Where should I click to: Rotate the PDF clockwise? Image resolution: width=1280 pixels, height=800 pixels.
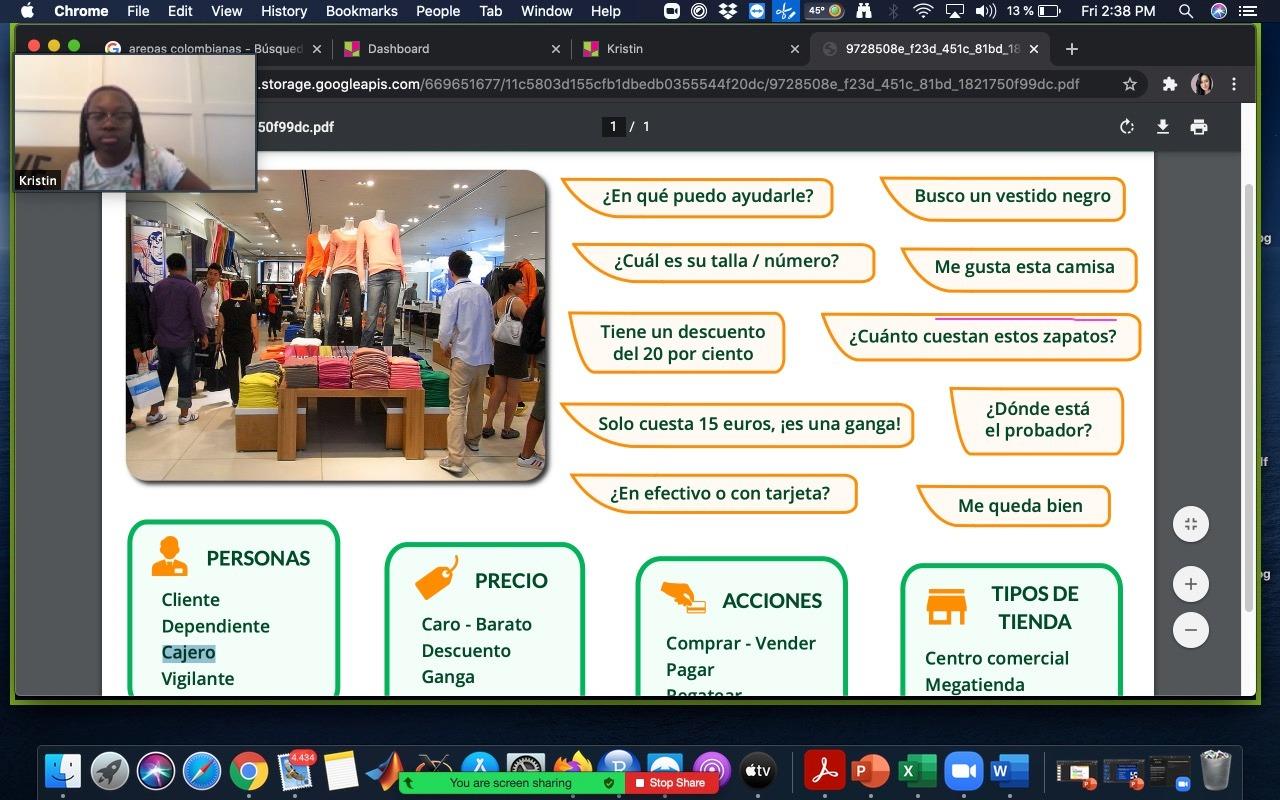(1127, 127)
